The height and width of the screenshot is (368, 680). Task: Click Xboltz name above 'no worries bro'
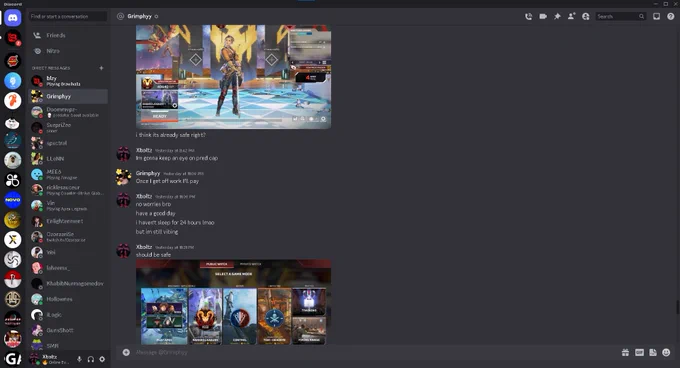[144, 196]
